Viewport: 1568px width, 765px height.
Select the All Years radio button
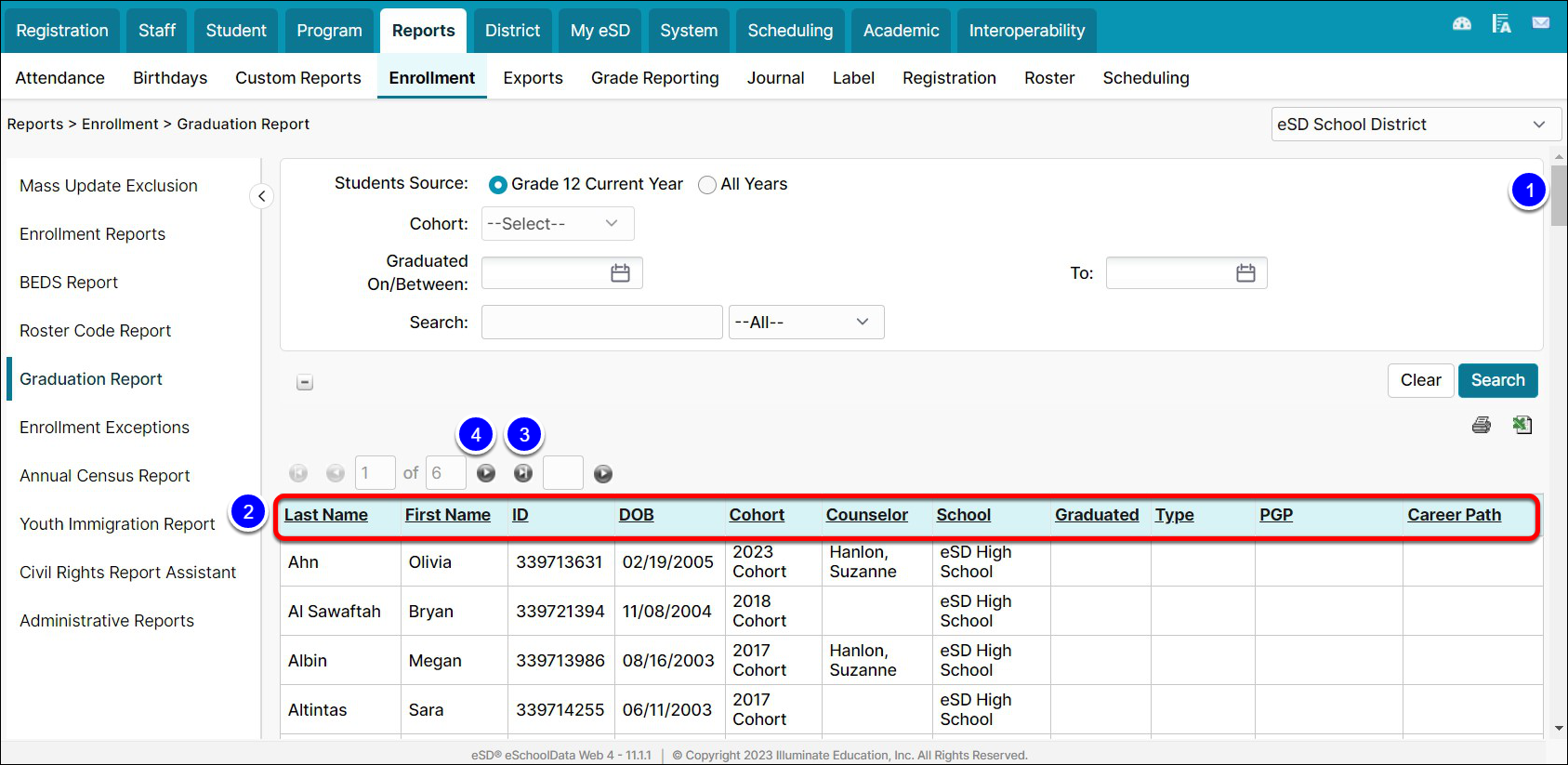pos(707,185)
